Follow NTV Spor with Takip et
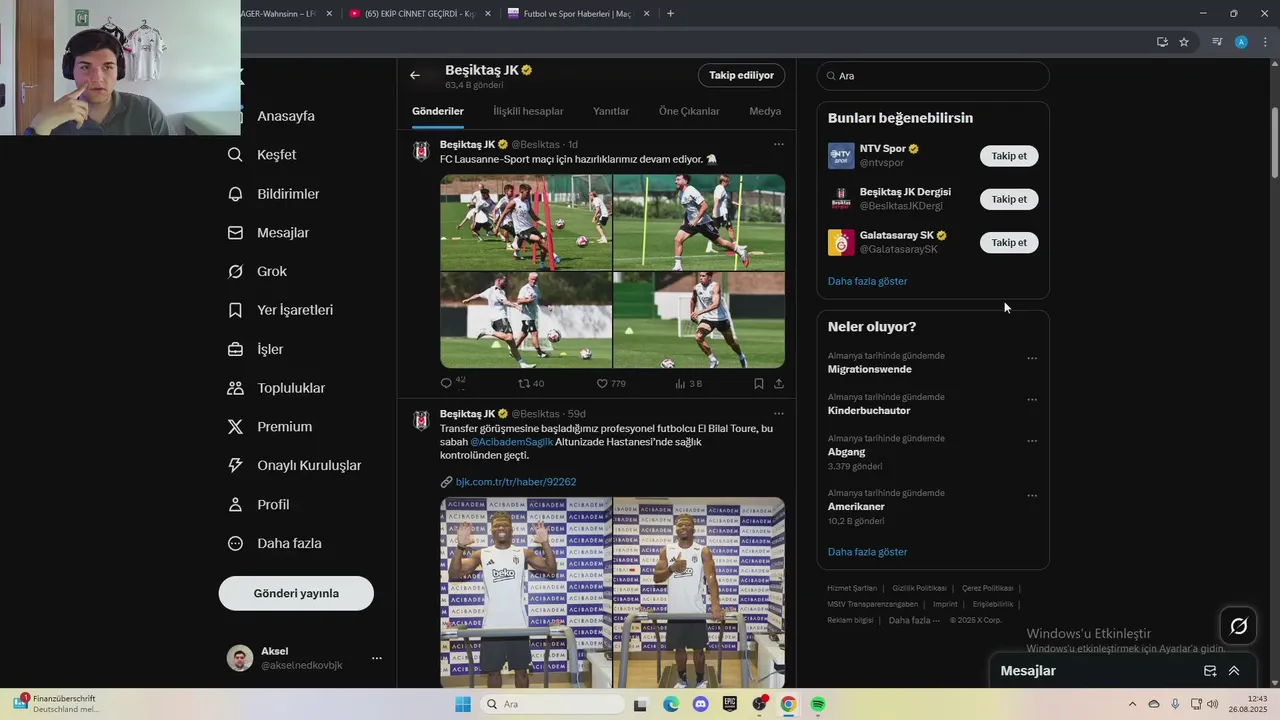The image size is (1280, 720). (x=1009, y=156)
